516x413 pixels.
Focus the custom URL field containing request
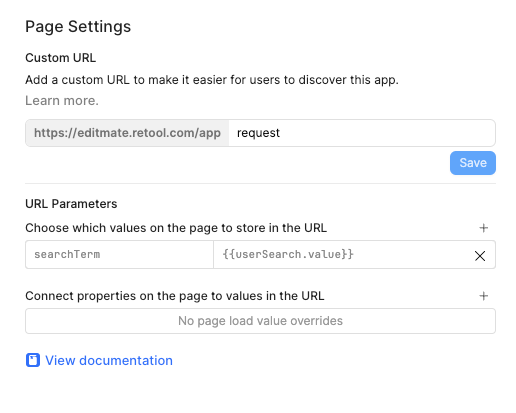362,133
